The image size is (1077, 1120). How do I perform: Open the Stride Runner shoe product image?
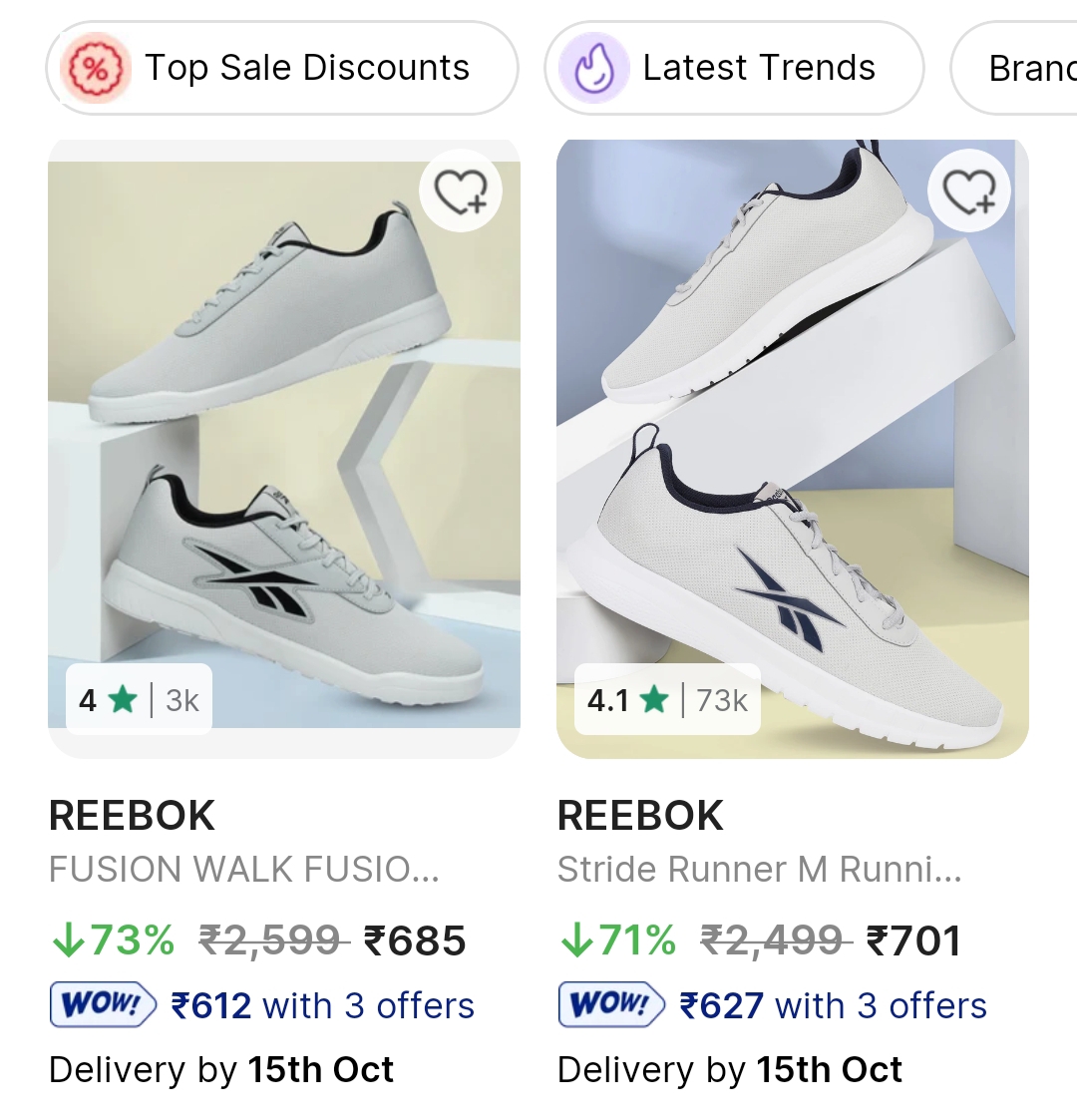coord(792,439)
